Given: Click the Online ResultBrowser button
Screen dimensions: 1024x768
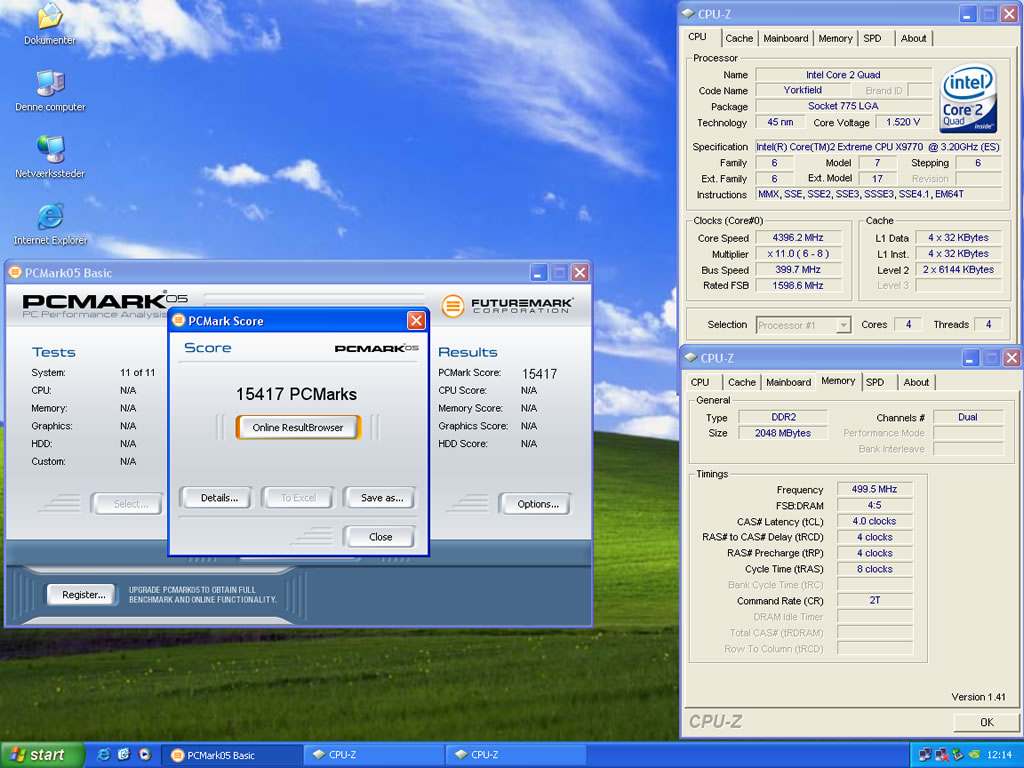Looking at the screenshot, I should [298, 427].
